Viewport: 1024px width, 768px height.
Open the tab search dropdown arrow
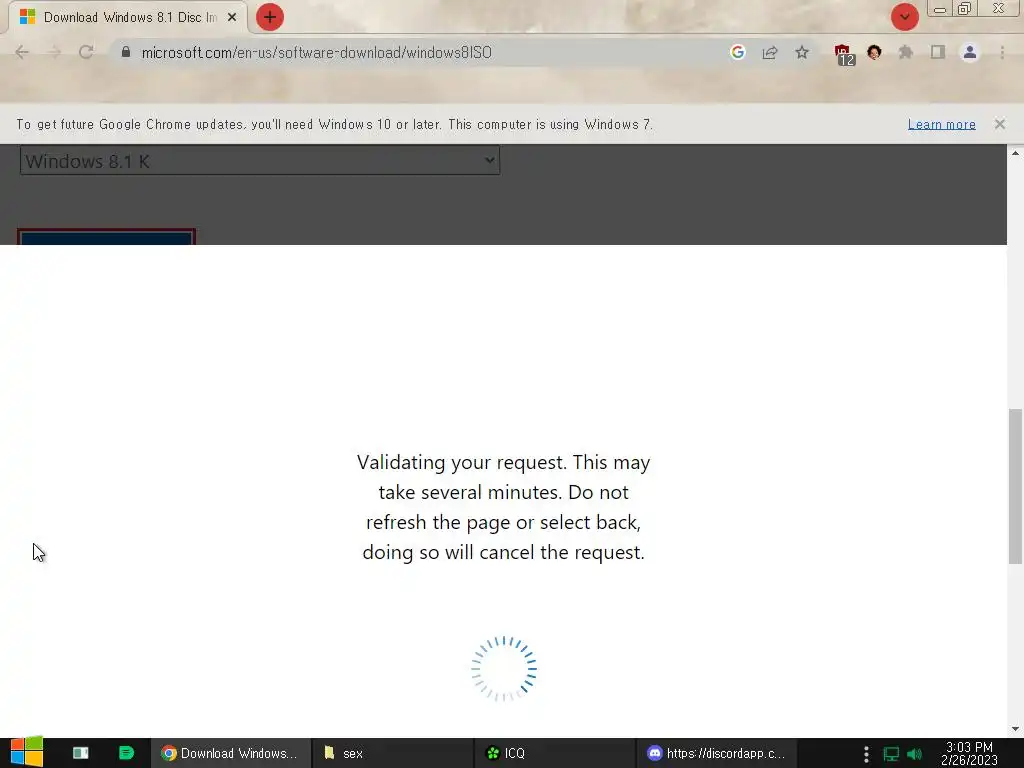coord(904,17)
